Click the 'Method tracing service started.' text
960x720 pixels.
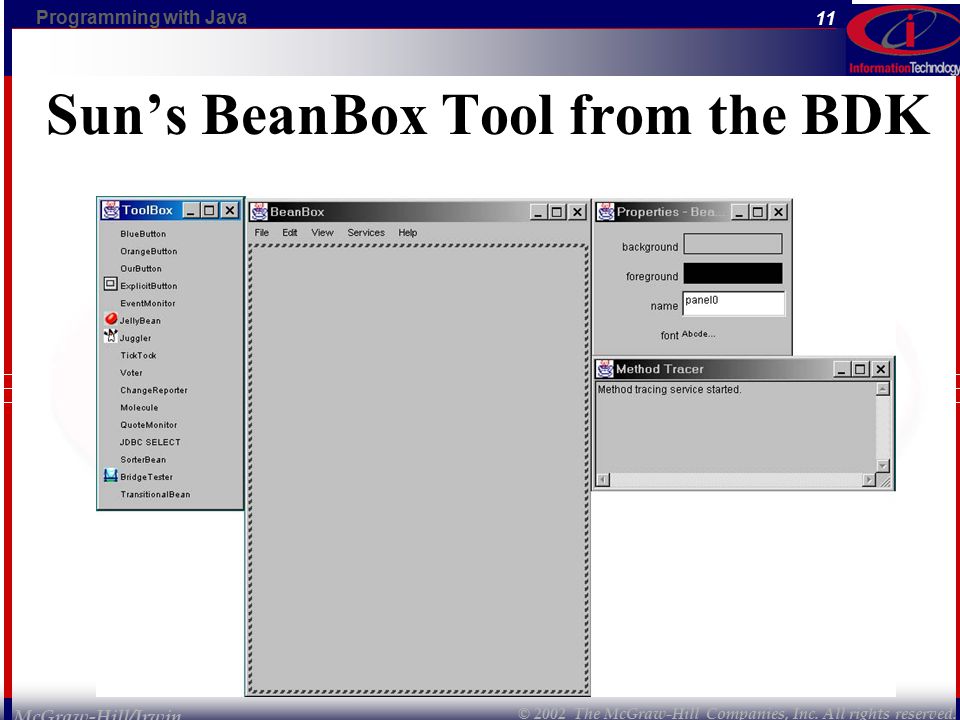click(669, 389)
